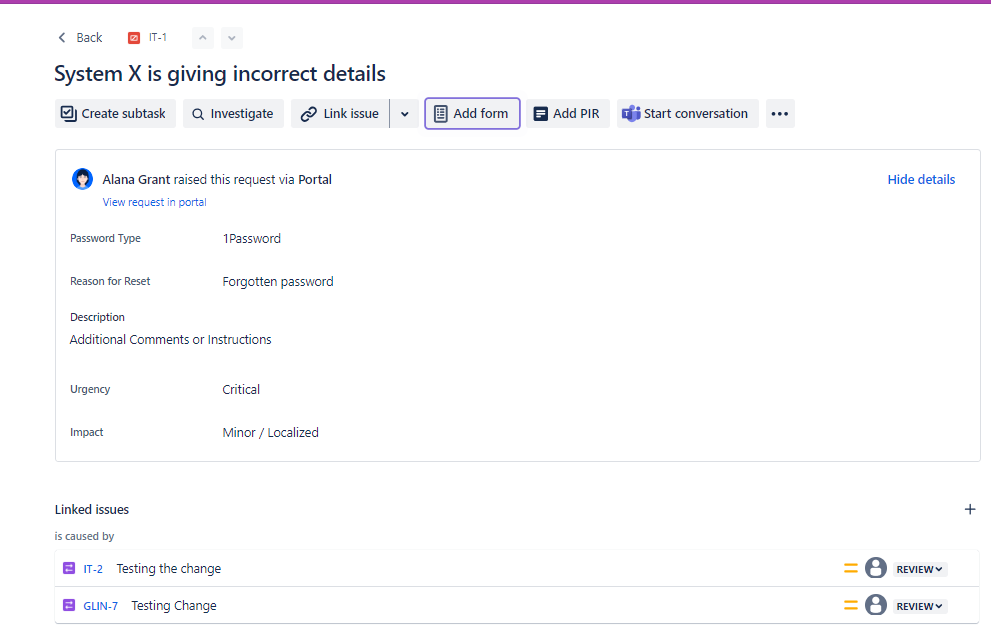The image size is (991, 633).
Task: Collapse the request details via Hide details
Action: [x=921, y=179]
